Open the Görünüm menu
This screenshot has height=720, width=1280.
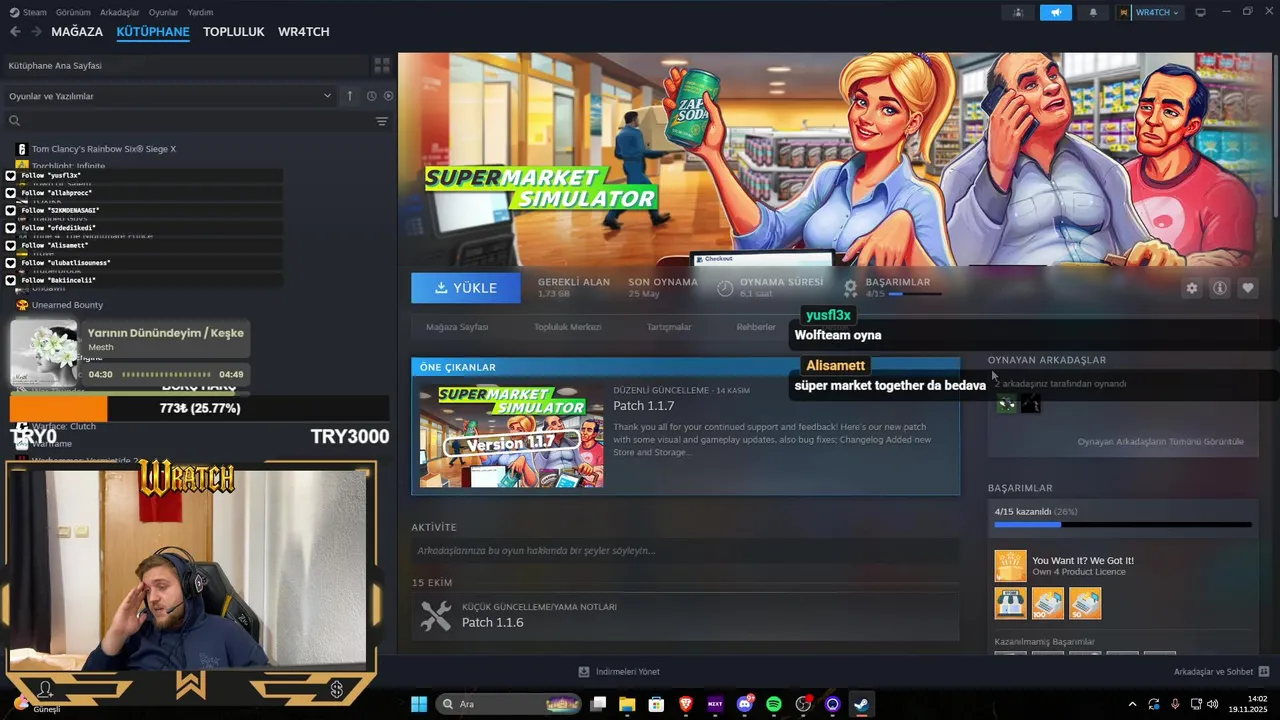click(73, 12)
